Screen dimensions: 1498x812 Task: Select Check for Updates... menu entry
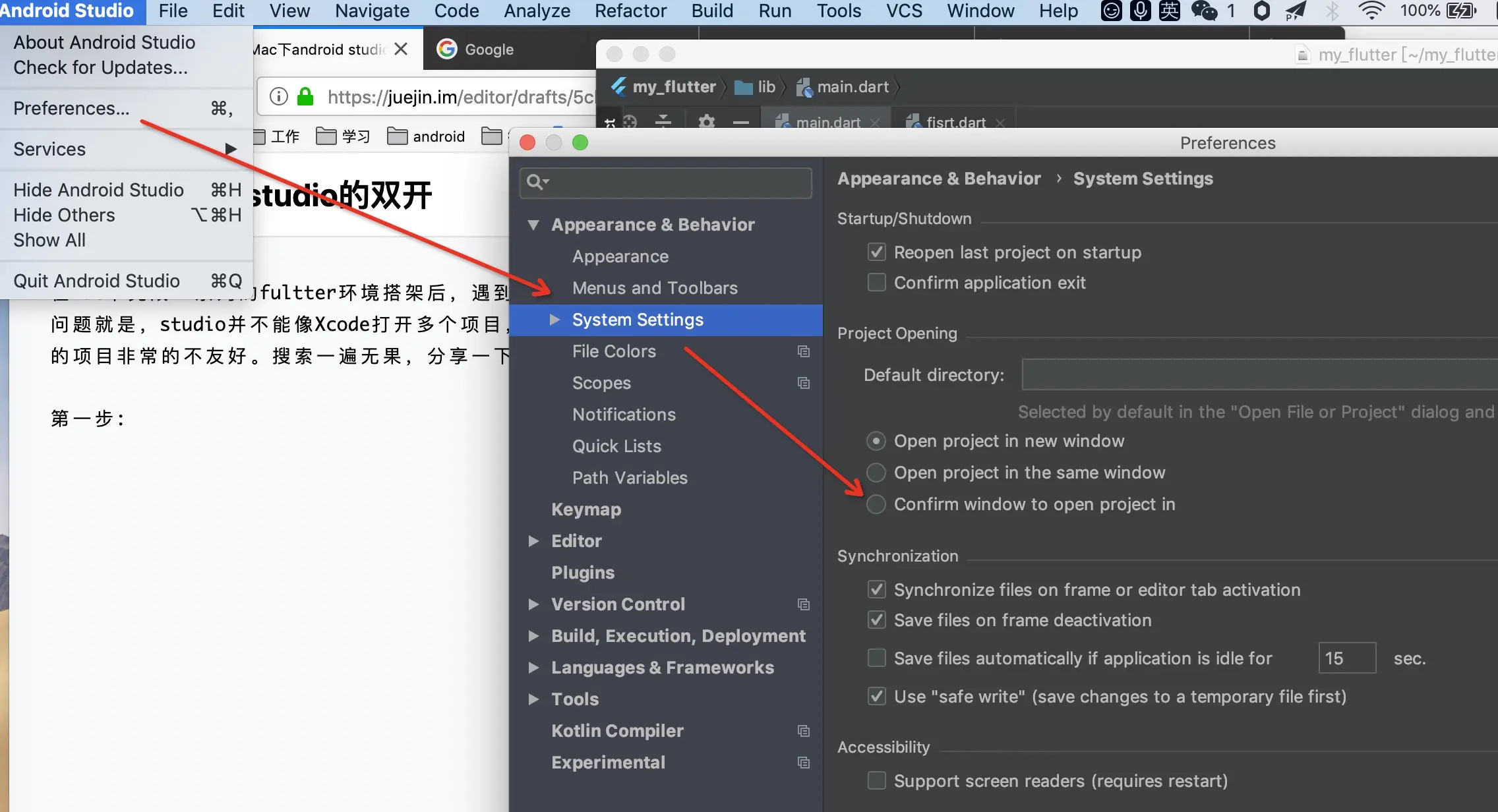100,67
